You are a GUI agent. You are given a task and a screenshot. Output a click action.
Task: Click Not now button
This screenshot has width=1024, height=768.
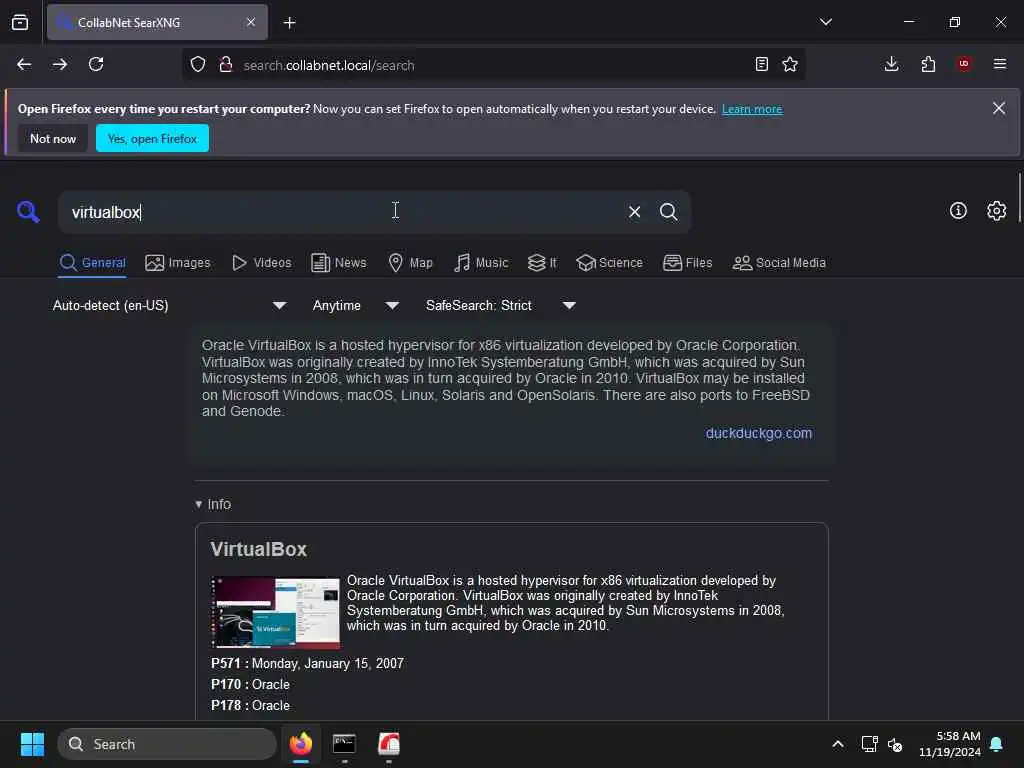click(53, 138)
